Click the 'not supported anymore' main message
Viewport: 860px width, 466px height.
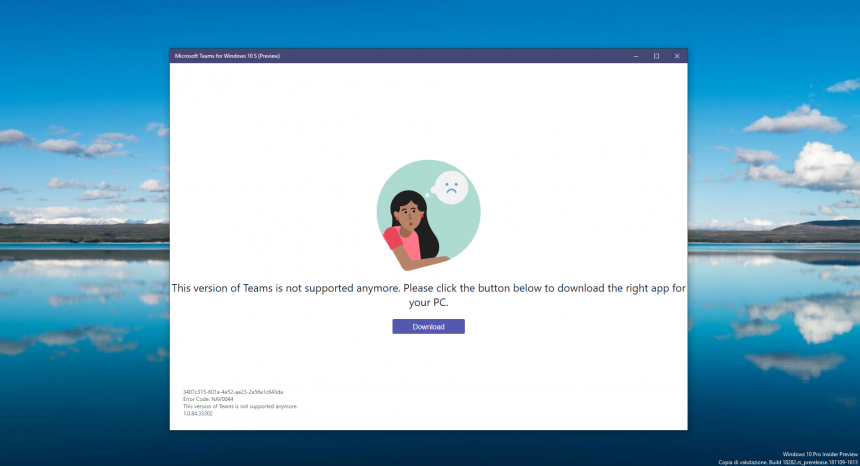tap(428, 295)
